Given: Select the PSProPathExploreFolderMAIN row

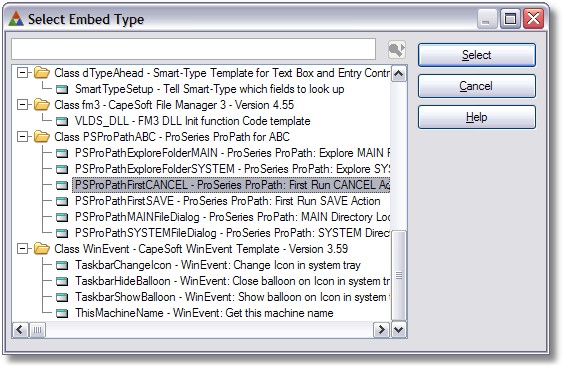Looking at the screenshot, I should pyautogui.click(x=232, y=153).
